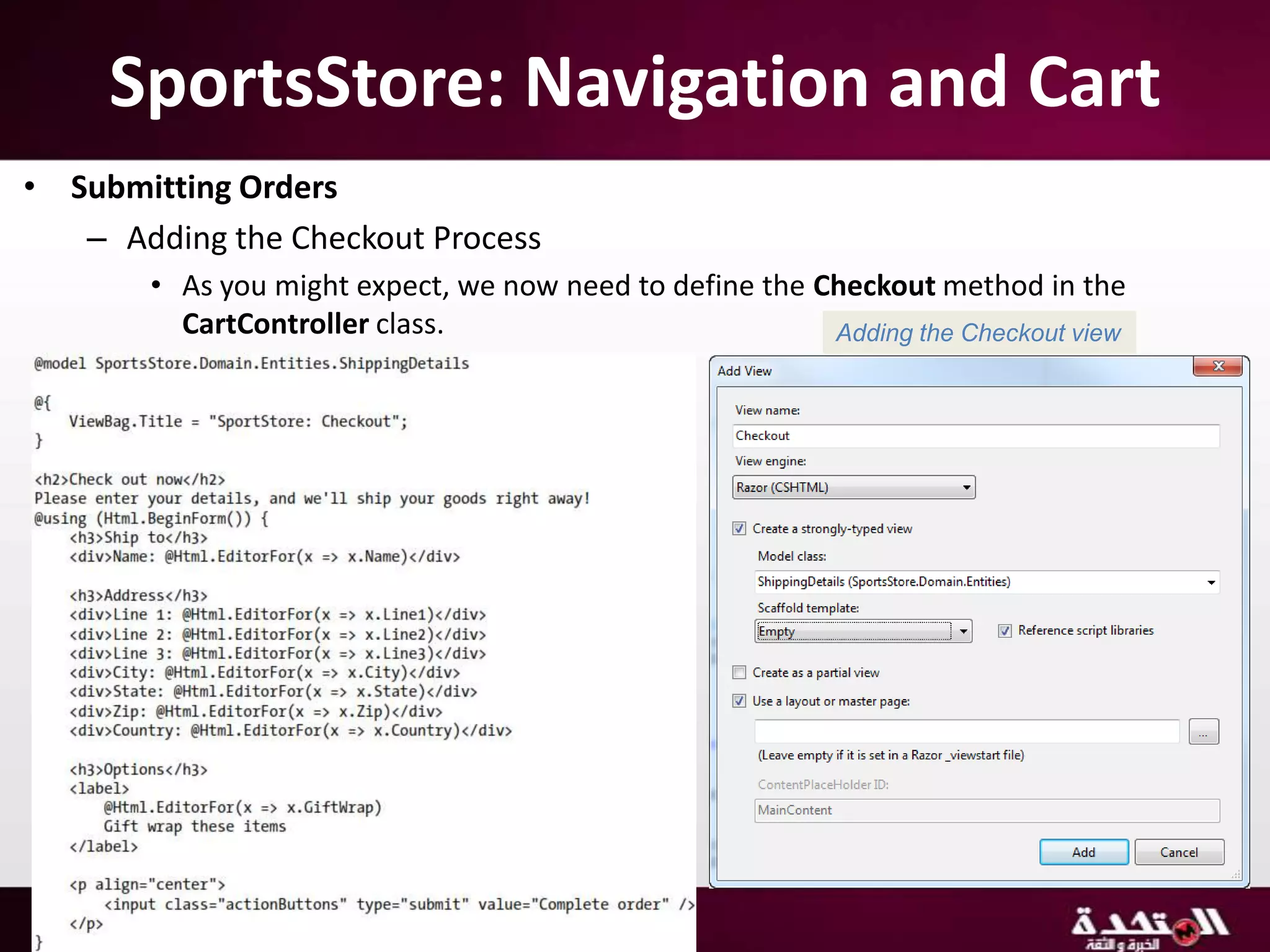The image size is (1270, 952).
Task: Click the 'Country:' EditorFor code line
Action: tap(291, 731)
